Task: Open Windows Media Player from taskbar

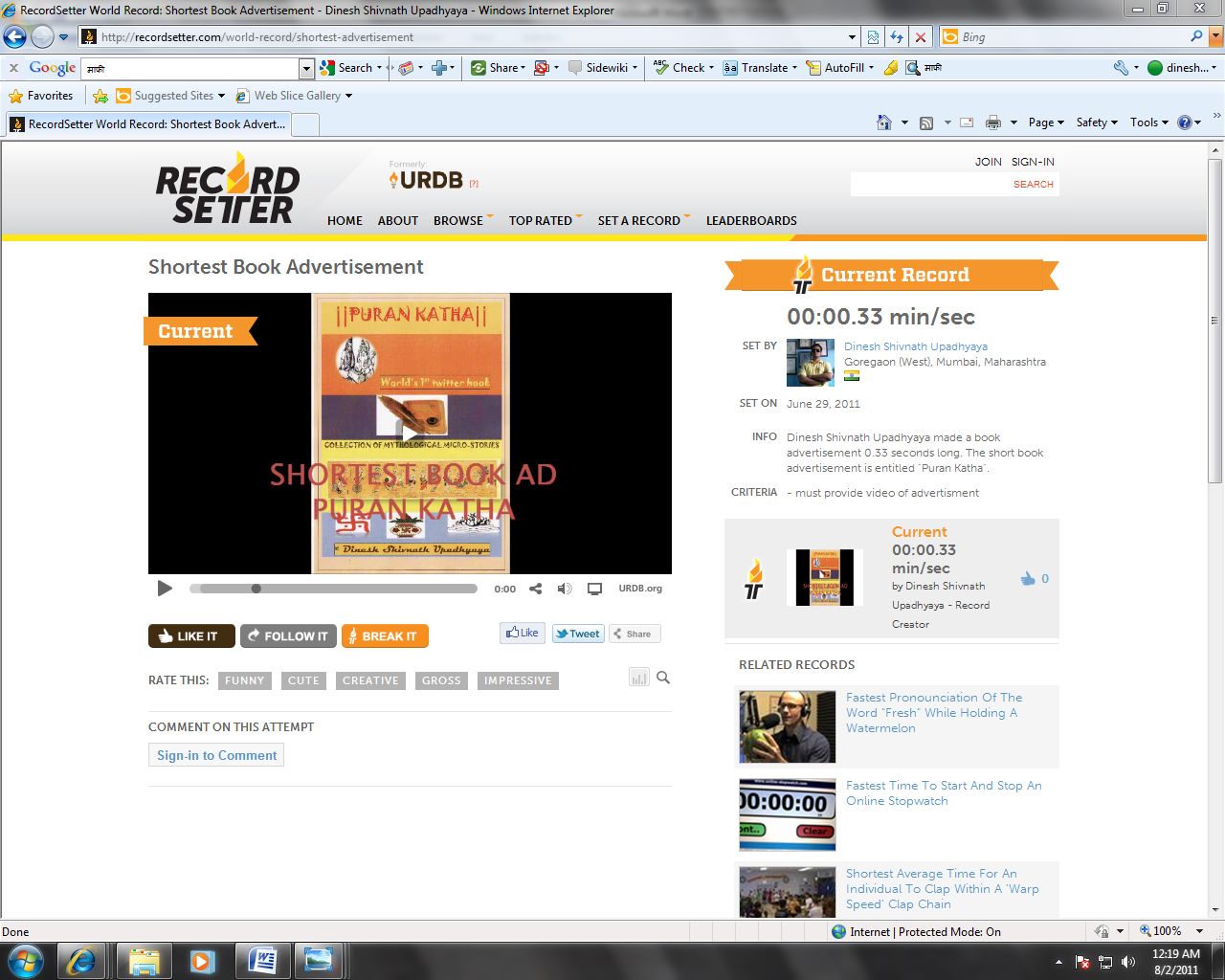Action: 202,960
